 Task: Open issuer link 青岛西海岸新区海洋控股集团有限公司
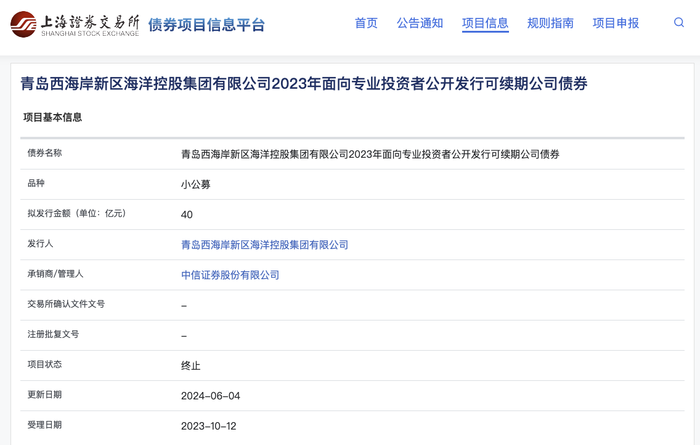tap(264, 245)
